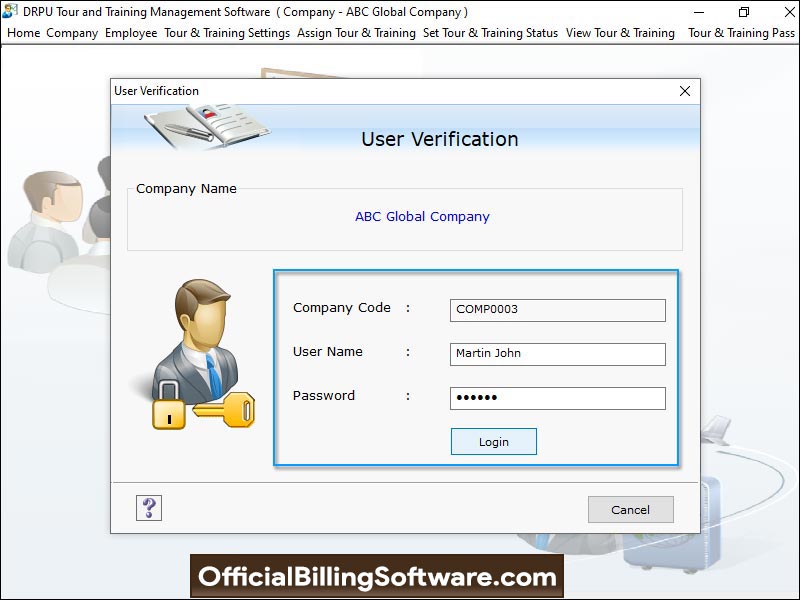Viewport: 800px width, 600px height.
Task: Open the Employee menu
Action: [x=131, y=33]
